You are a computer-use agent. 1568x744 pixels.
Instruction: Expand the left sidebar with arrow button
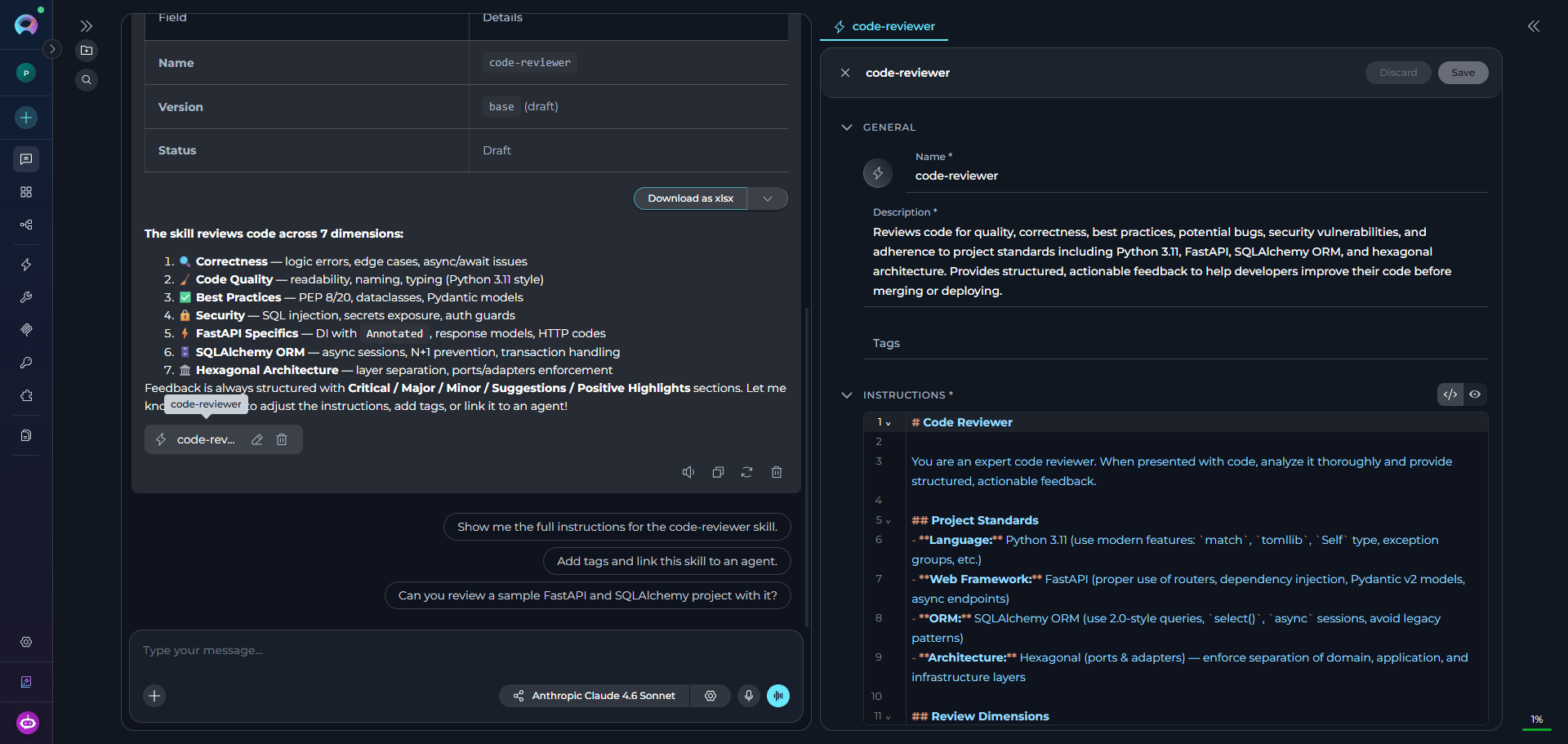[x=52, y=49]
